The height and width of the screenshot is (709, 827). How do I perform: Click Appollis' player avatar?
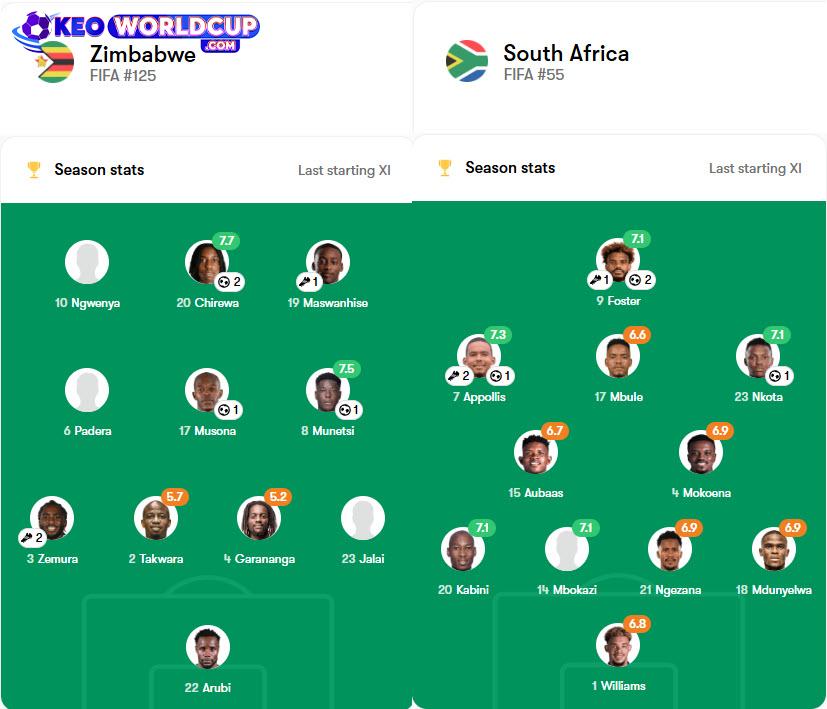(480, 356)
